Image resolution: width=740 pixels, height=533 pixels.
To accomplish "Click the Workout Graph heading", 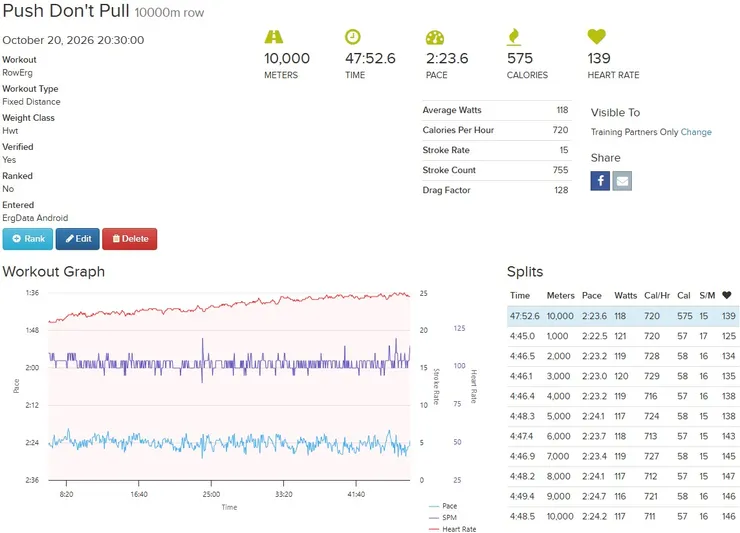I will (x=53, y=271).
